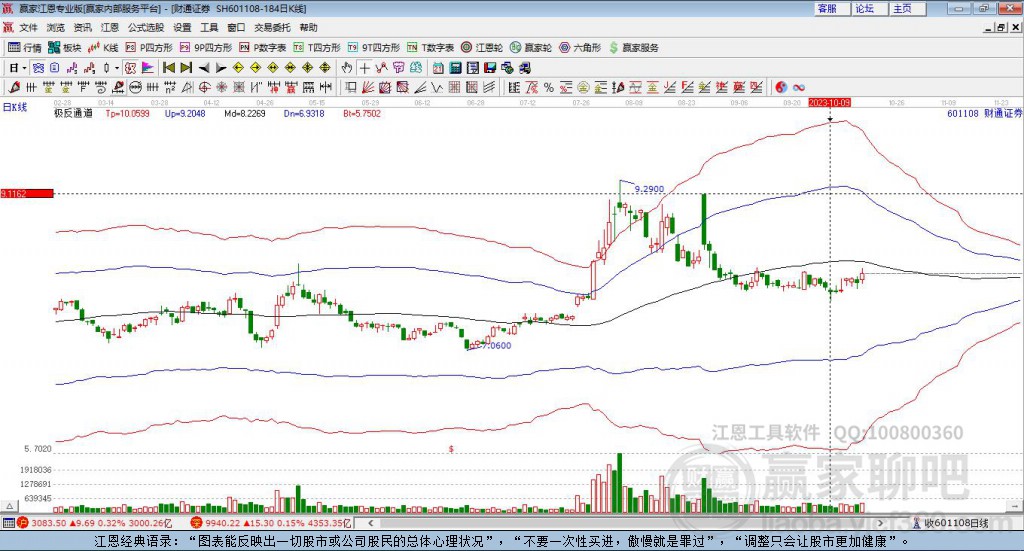Open the P数字表 tool
Image resolution: width=1024 pixels, height=551 pixels.
tap(263, 48)
